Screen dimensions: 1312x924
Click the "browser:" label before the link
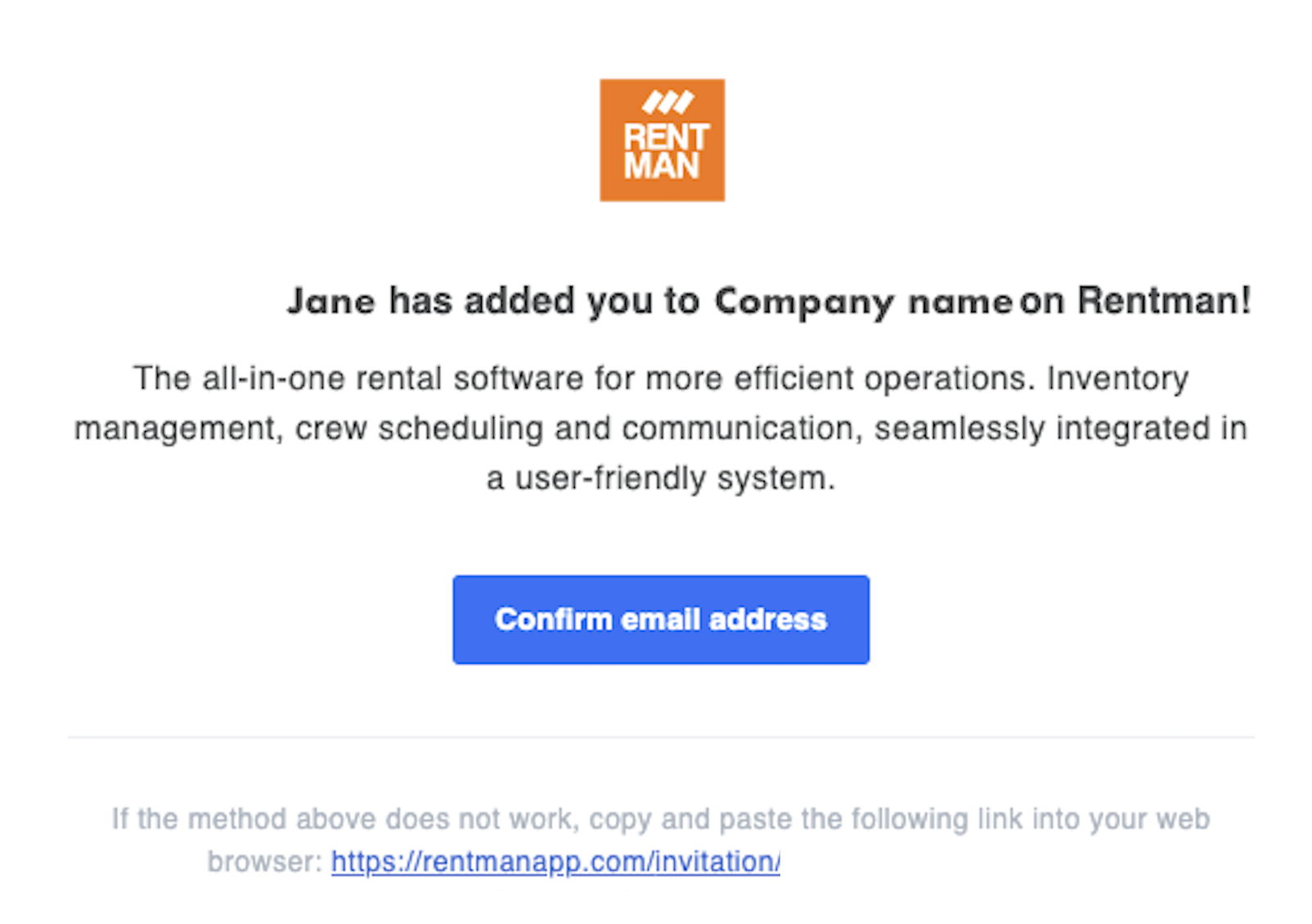click(265, 862)
